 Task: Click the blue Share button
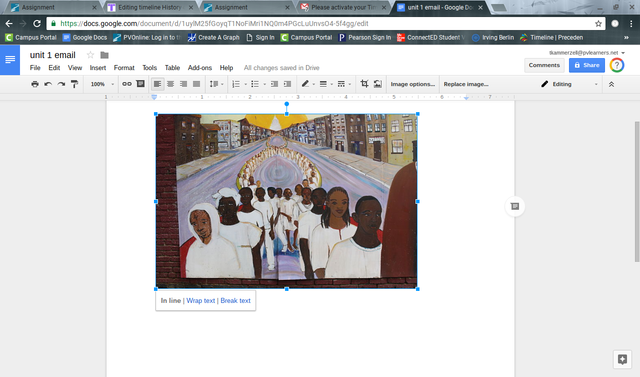[x=587, y=65]
